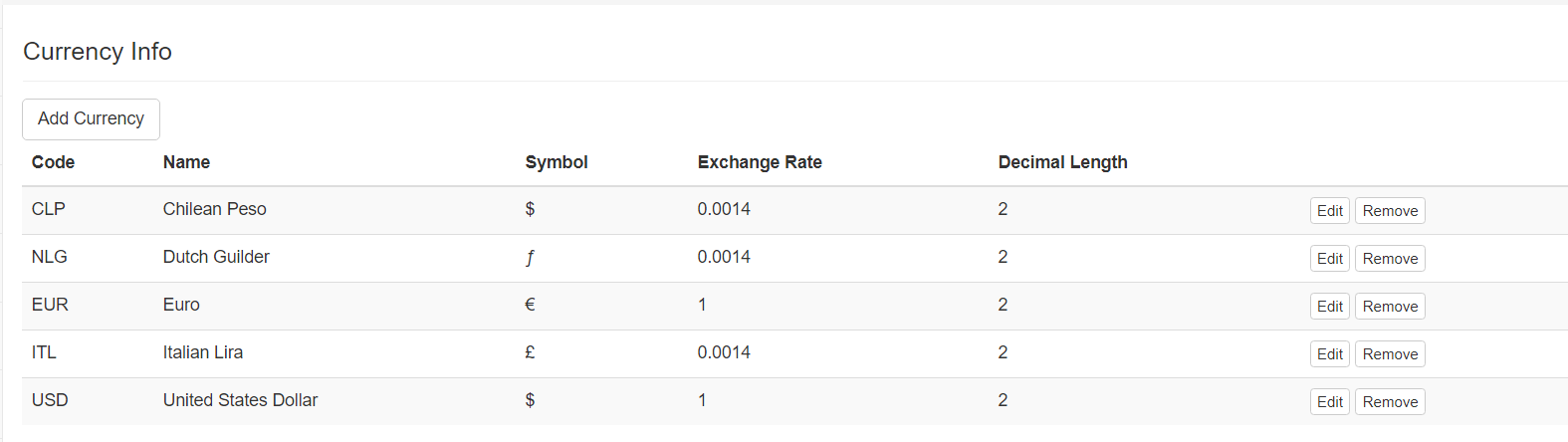Click the Add Currency button

pos(91,119)
